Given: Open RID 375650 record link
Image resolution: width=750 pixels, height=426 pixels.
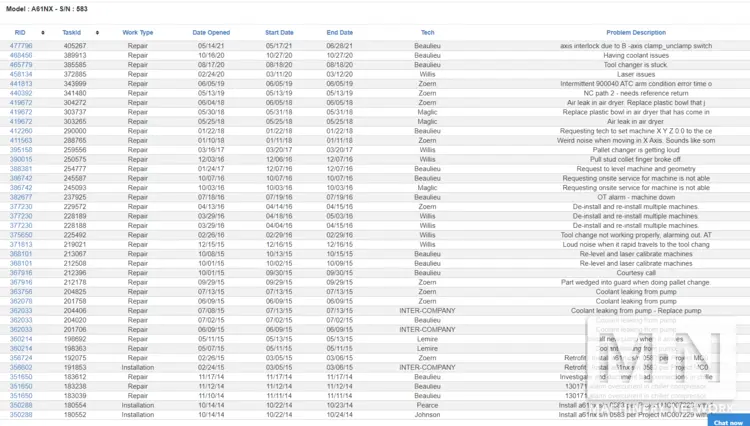Looking at the screenshot, I should [x=21, y=235].
